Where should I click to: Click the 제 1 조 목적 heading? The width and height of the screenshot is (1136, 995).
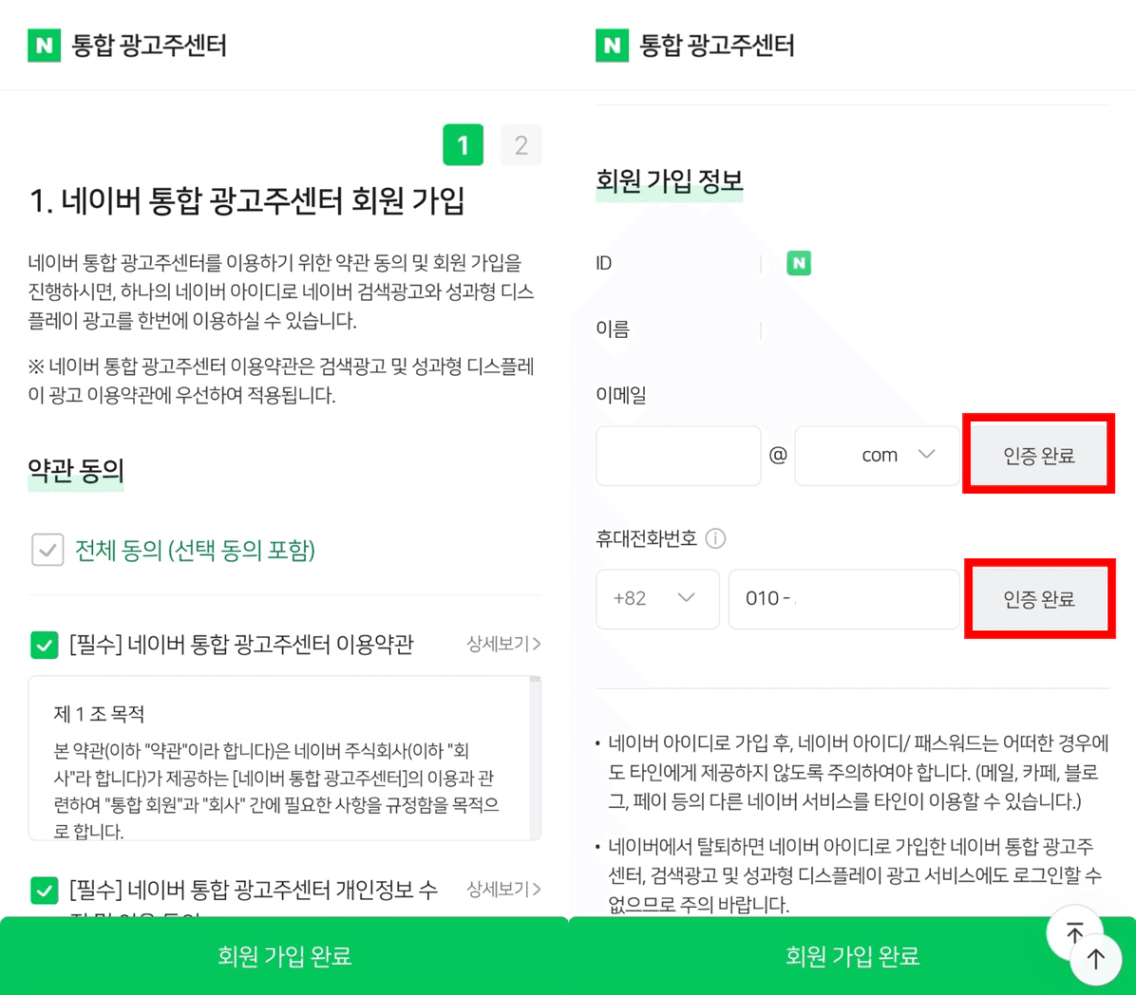click(x=99, y=715)
